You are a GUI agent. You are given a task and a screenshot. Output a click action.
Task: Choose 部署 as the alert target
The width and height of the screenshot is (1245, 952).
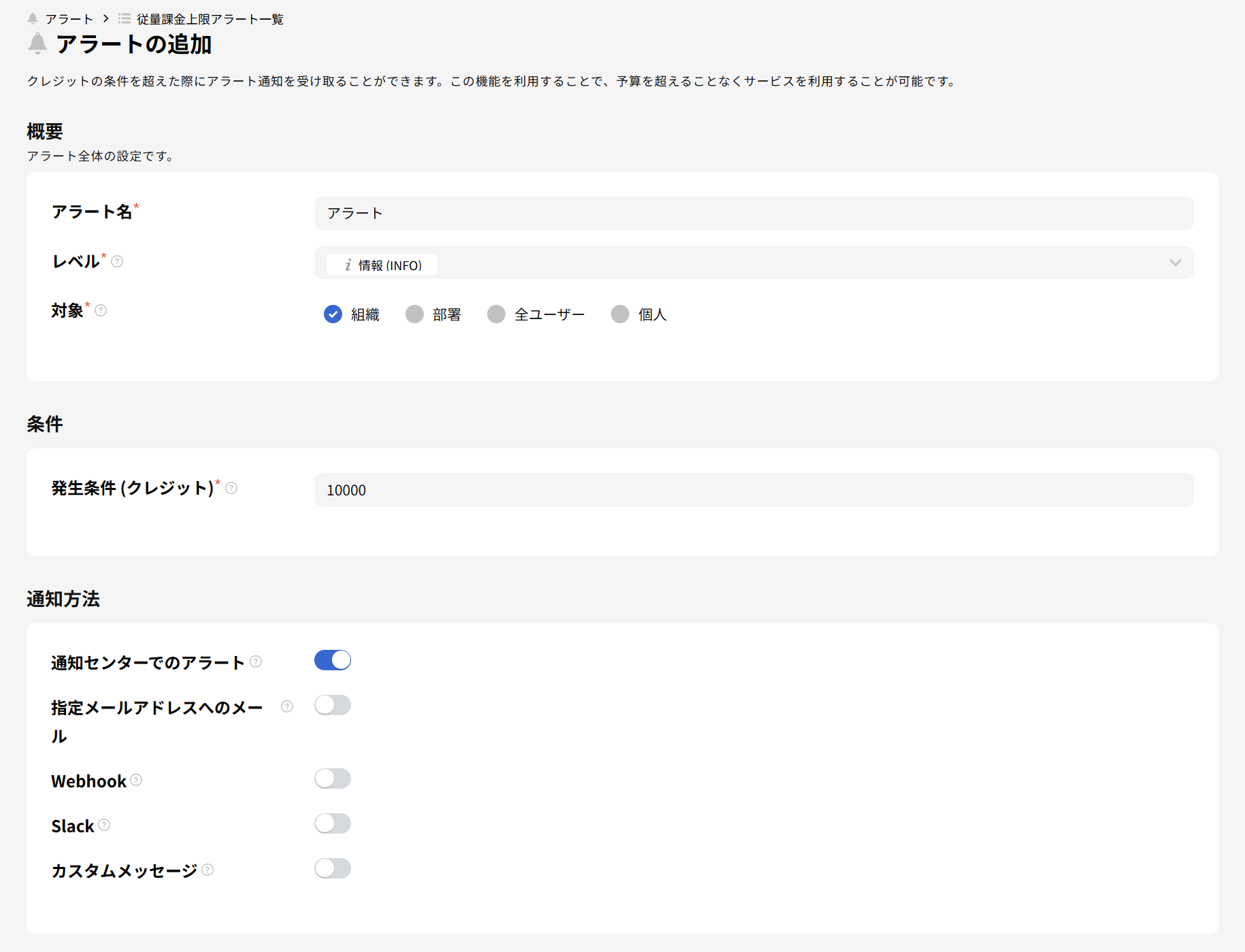414,314
